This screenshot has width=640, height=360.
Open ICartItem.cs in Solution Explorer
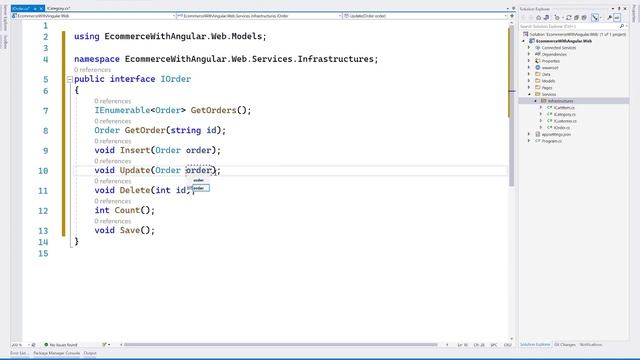[561, 108]
